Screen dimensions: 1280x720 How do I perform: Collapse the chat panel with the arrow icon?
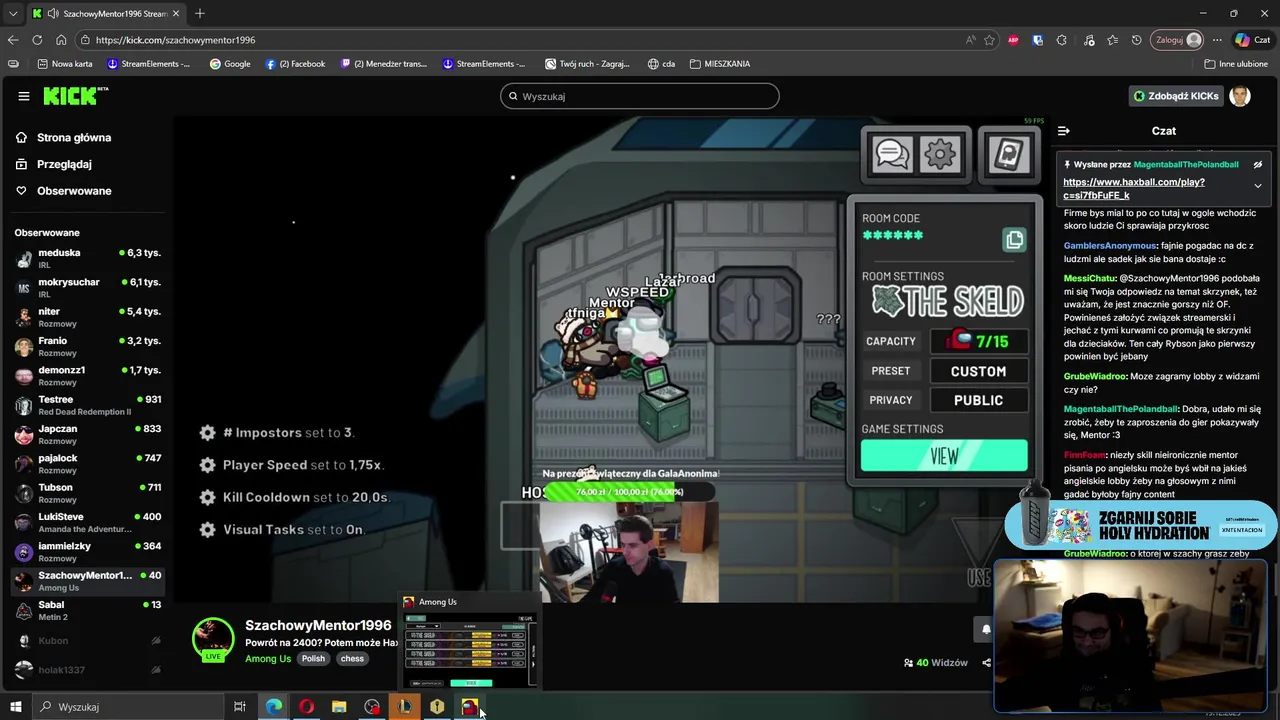click(1063, 131)
